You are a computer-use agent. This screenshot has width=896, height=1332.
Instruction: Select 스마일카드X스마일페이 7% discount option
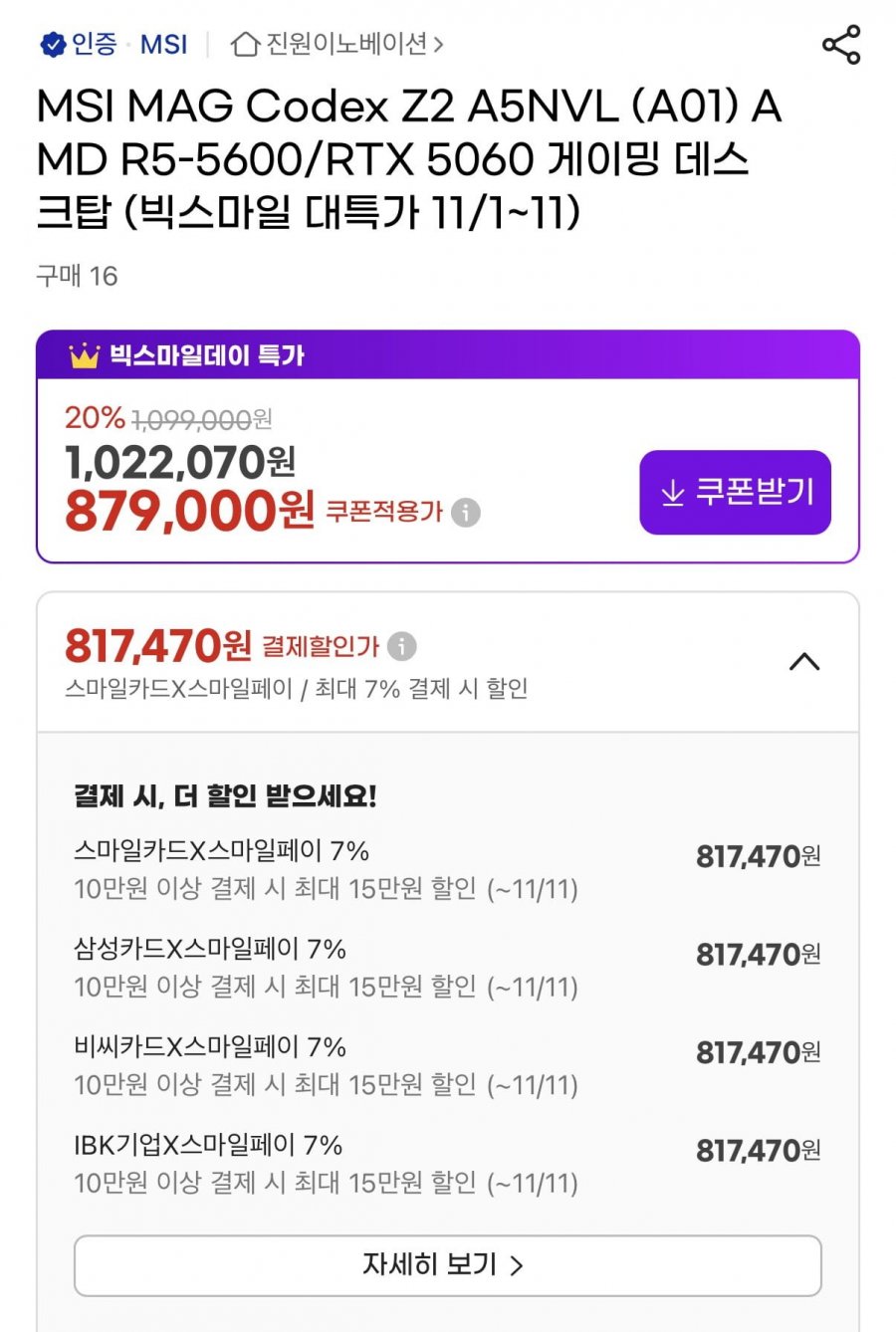[x=448, y=869]
